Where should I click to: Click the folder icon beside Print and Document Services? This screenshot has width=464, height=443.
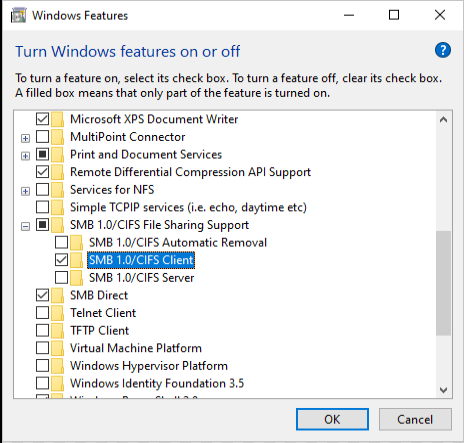(58, 155)
